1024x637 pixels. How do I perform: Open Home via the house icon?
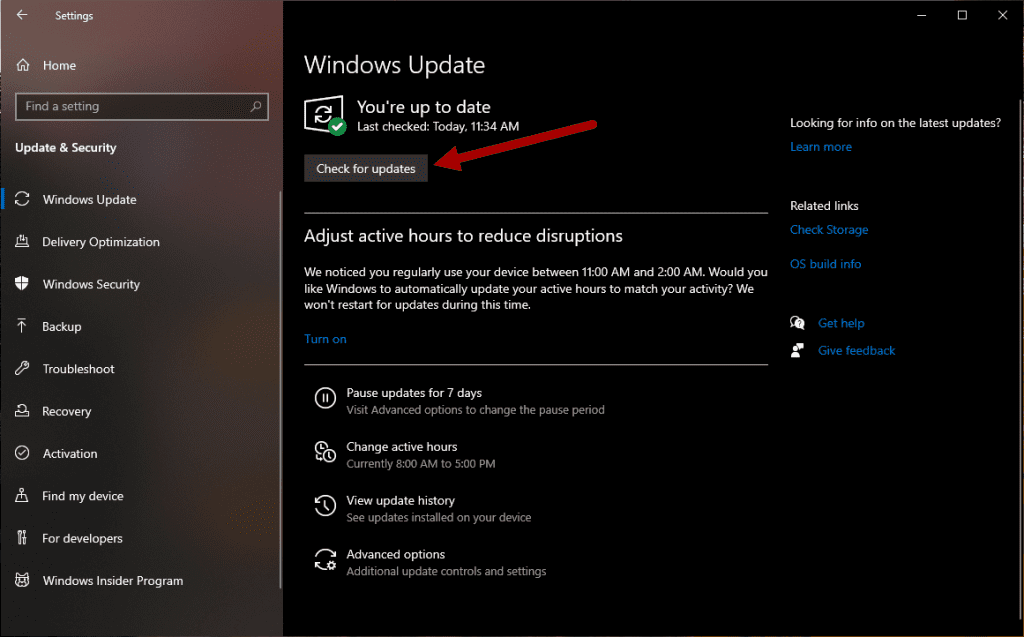click(22, 65)
